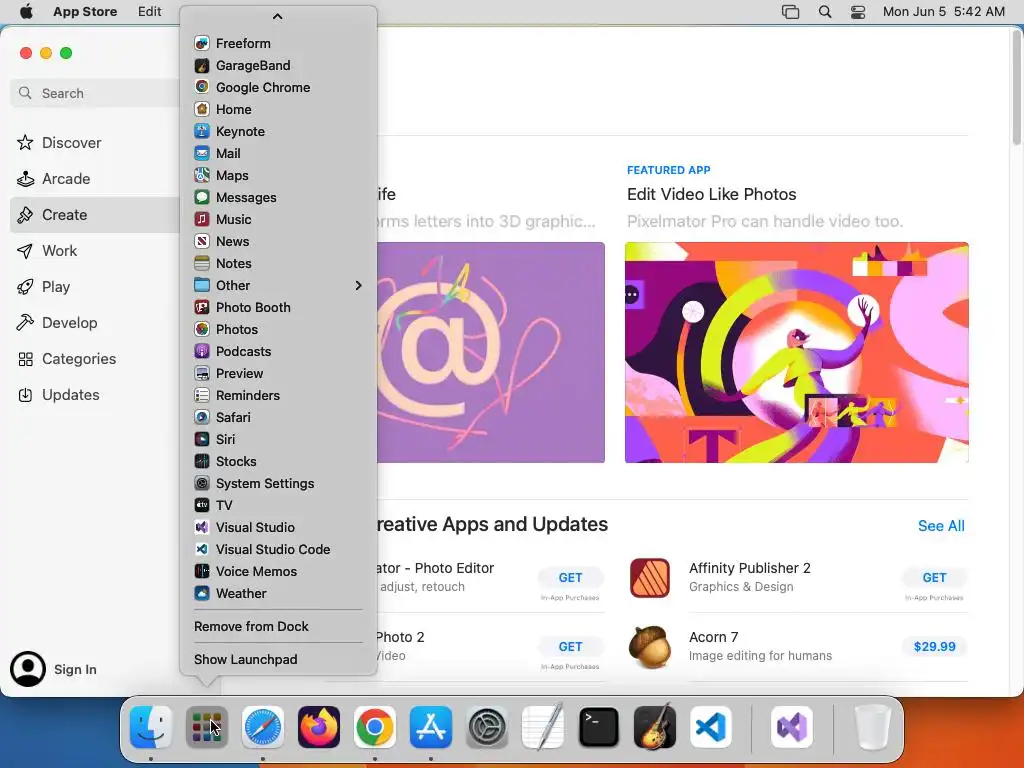Open Google Chrome from the Dock
The image size is (1024, 768).
click(x=375, y=727)
